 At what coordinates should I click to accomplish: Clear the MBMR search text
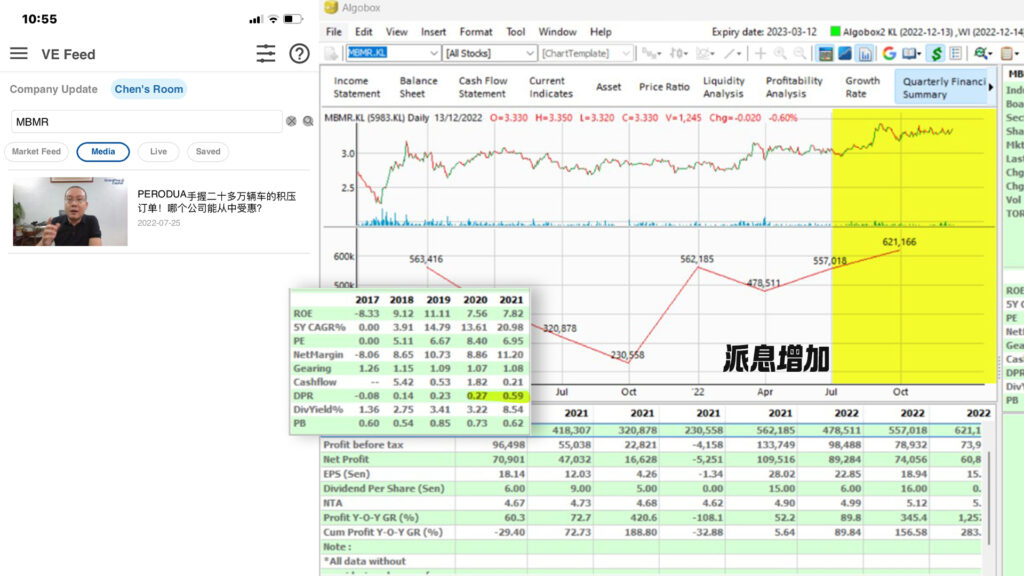(x=291, y=121)
